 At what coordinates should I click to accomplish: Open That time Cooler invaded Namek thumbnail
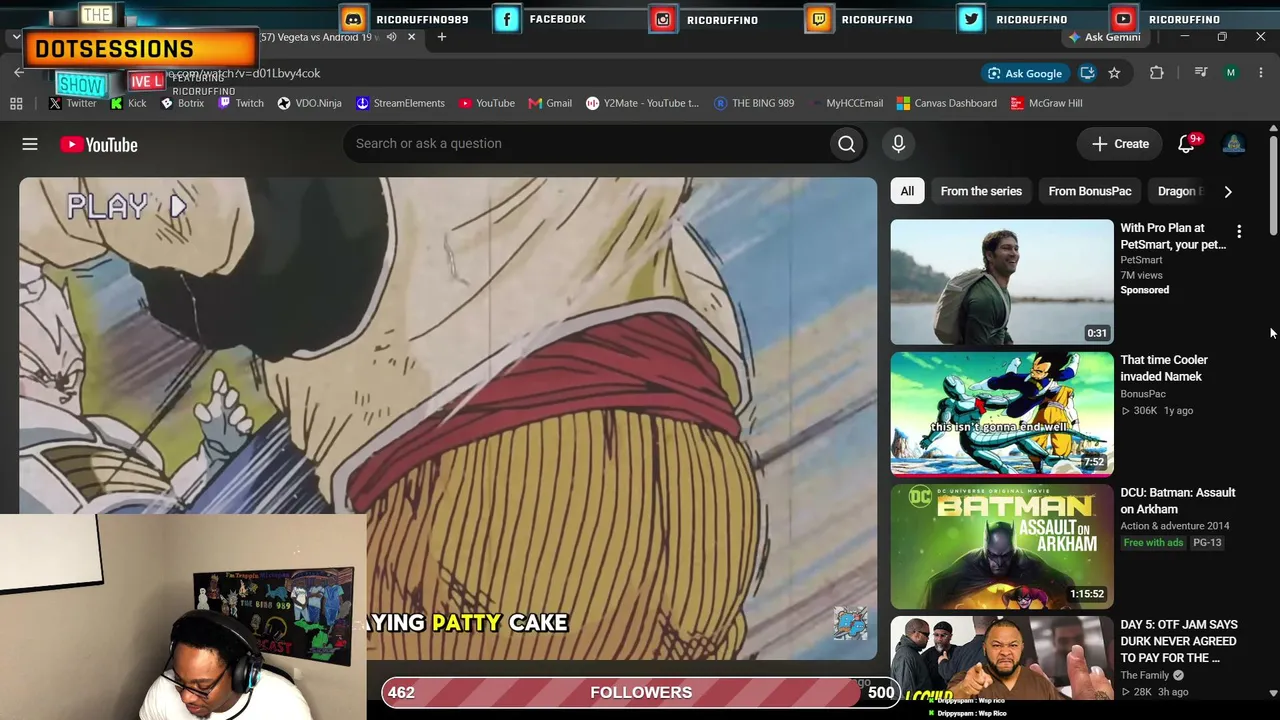1002,414
